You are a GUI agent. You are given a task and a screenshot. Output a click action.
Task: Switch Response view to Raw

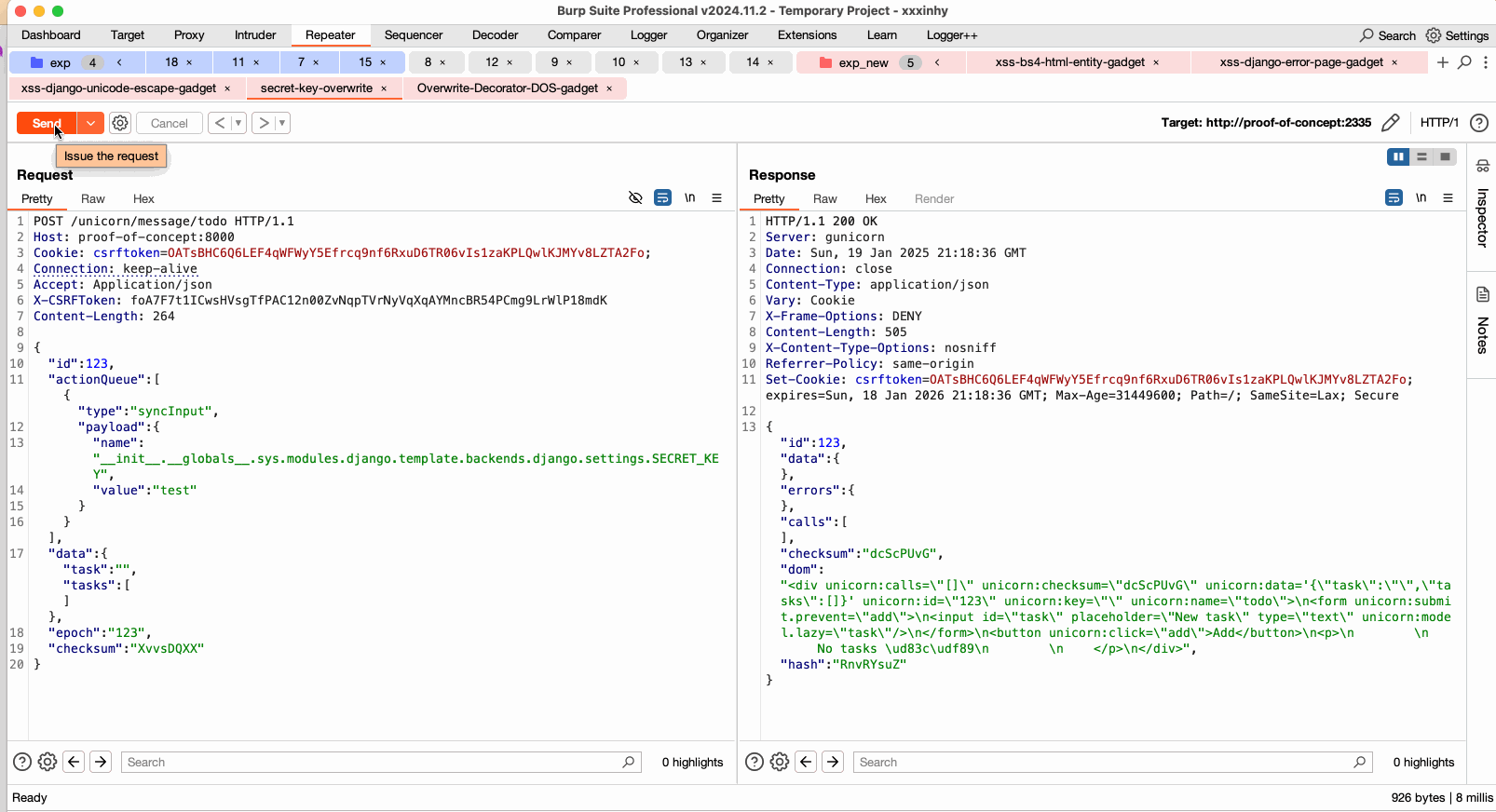click(825, 198)
